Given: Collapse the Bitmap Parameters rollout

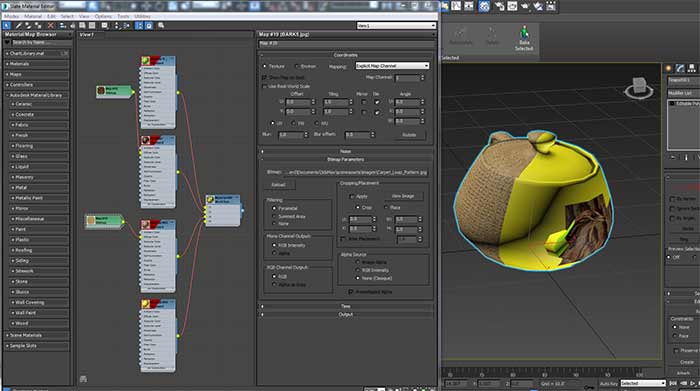Looking at the screenshot, I should [x=346, y=159].
